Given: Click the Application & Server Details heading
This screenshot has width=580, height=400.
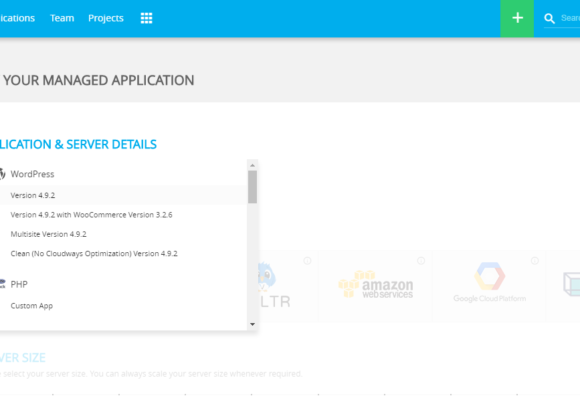Looking at the screenshot, I should [78, 144].
